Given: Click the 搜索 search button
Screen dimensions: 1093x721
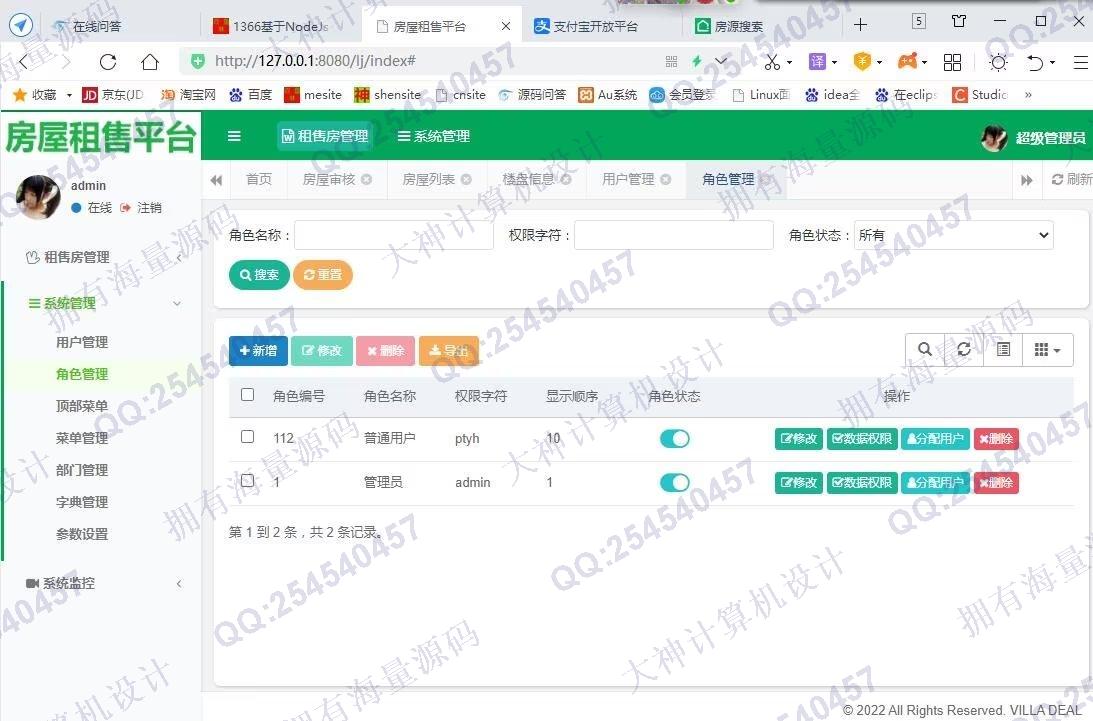Looking at the screenshot, I should tap(259, 274).
